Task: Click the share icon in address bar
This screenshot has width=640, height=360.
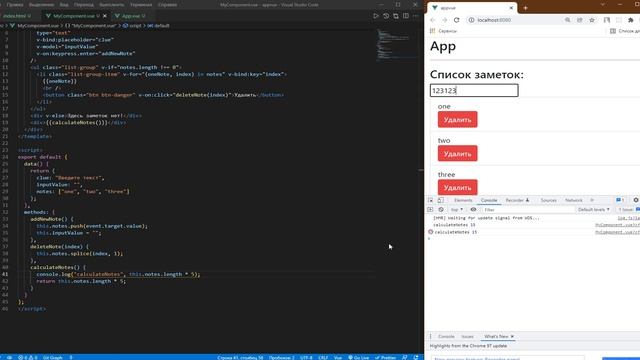Action: pos(579,20)
